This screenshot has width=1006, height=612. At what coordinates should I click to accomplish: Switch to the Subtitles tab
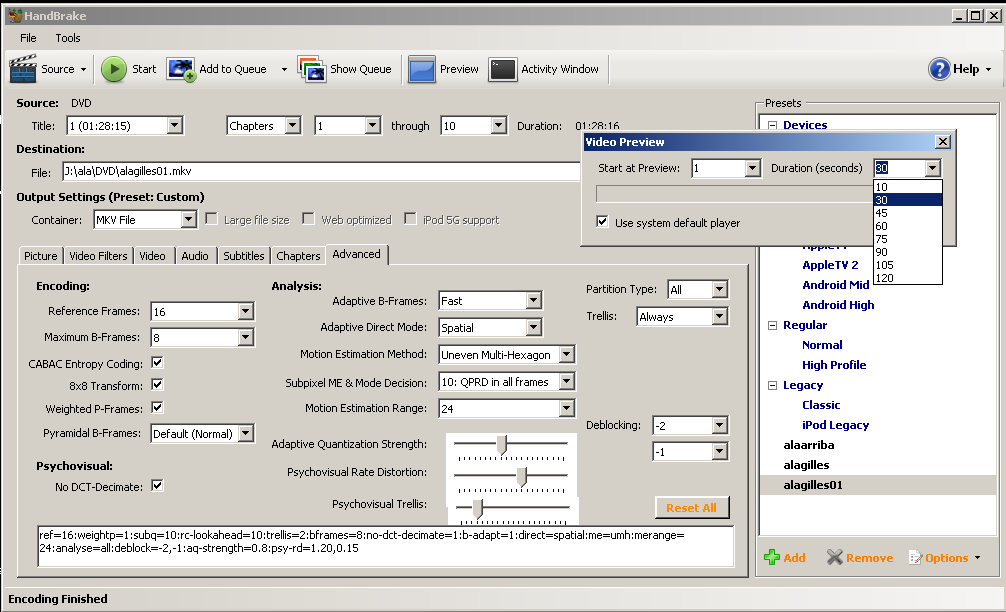tap(243, 255)
